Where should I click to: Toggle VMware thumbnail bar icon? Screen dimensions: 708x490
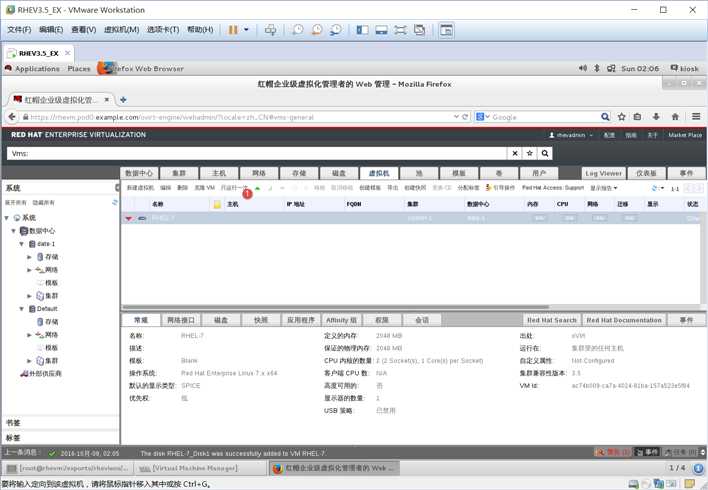[382, 30]
